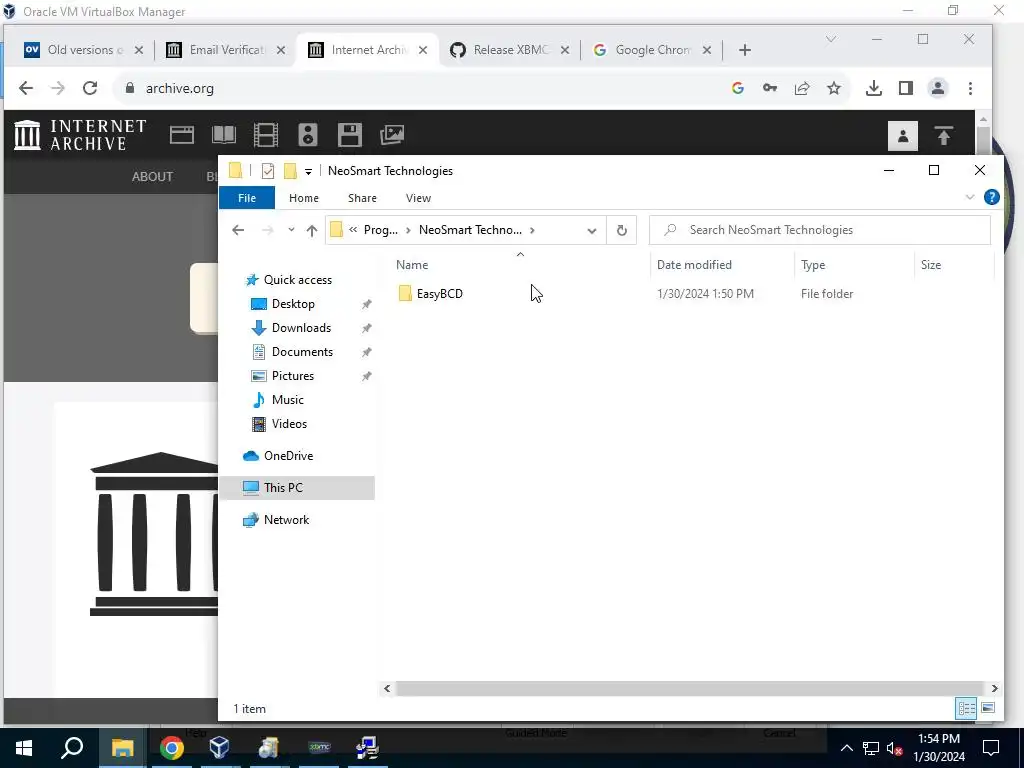The height and width of the screenshot is (768, 1024).
Task: Click Internet Archive logo link
Action: [80, 135]
